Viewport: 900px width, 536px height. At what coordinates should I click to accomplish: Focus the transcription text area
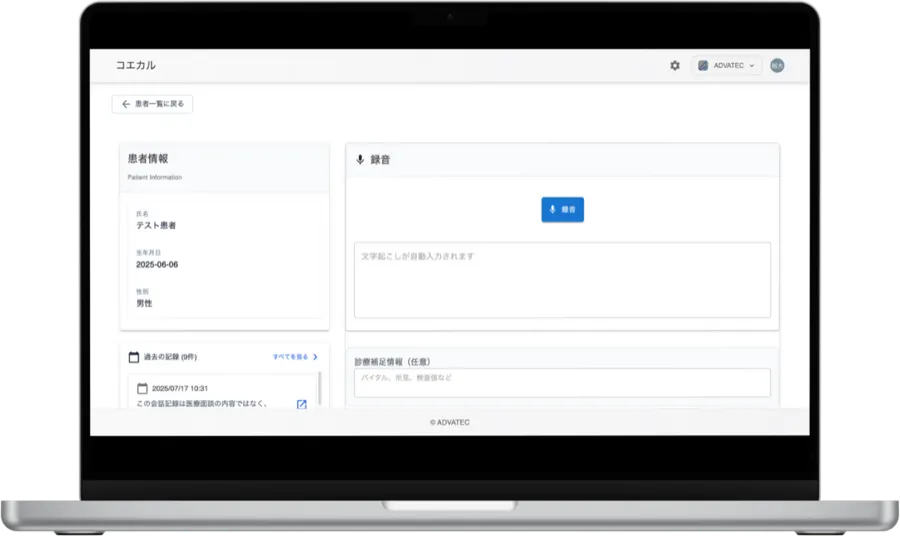(562, 280)
